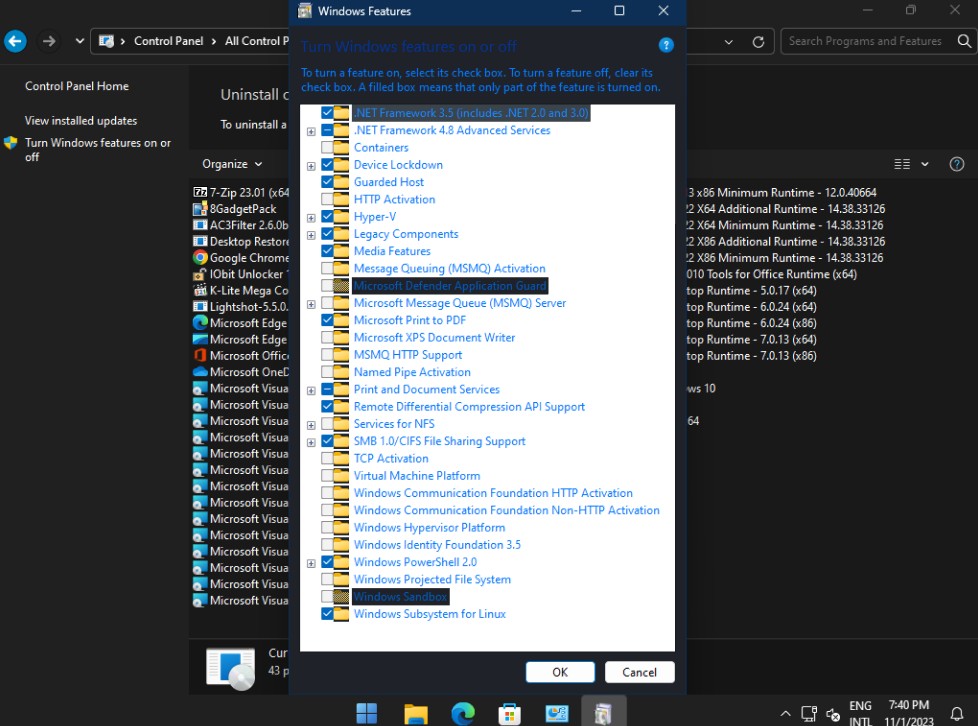Viewport: 978px width, 726px height.
Task: Change the view layout icon
Action: click(902, 164)
